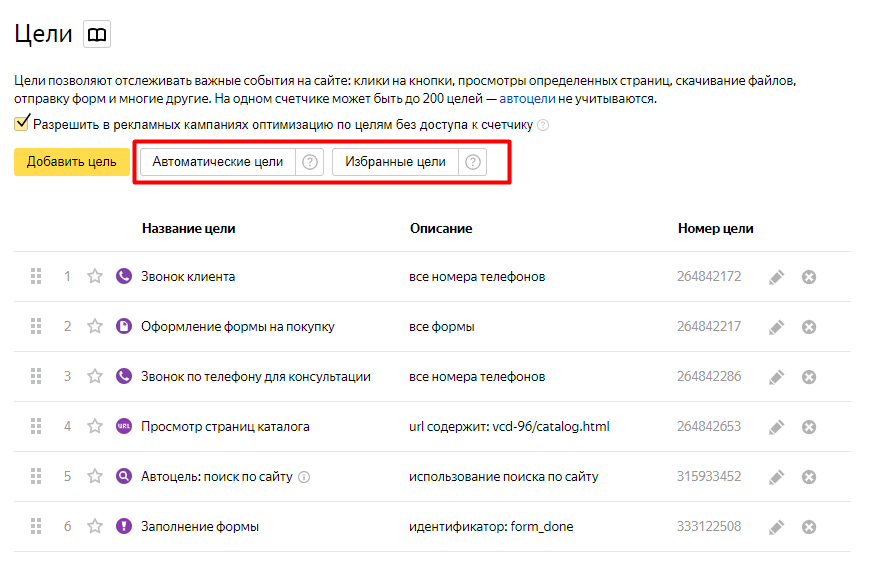Delete the Звонок клиента goal
This screenshot has width=883, height=568.
tap(809, 277)
